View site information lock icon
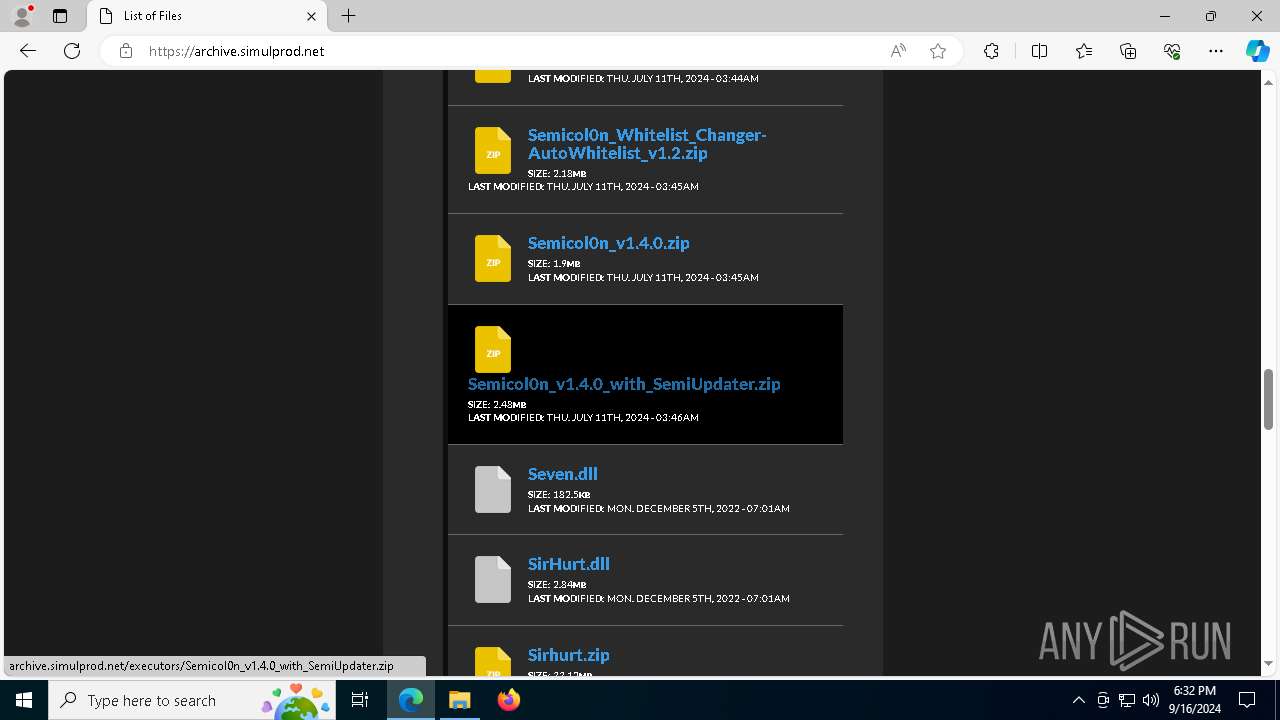 click(126, 51)
